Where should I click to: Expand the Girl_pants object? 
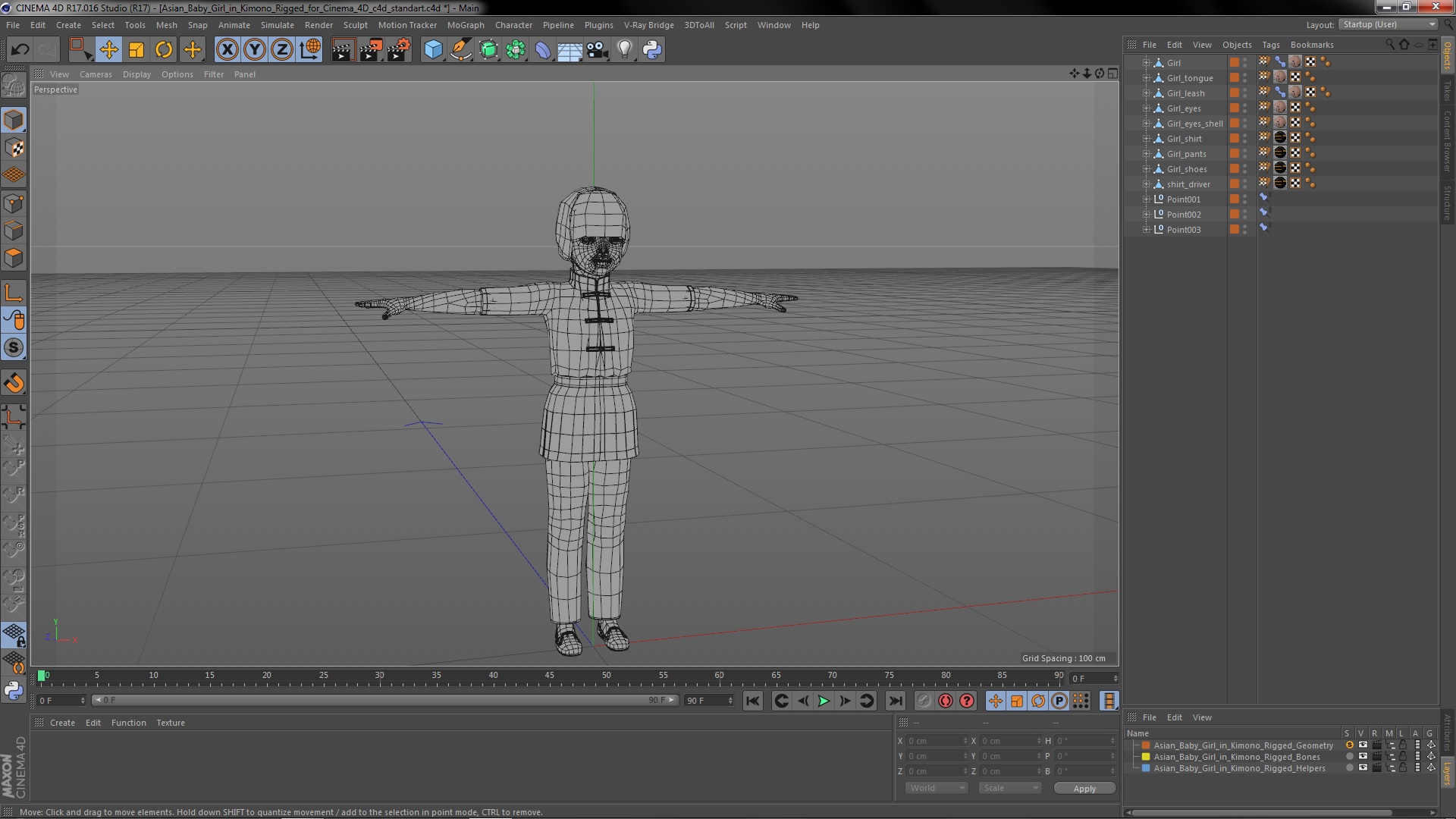coord(1147,154)
